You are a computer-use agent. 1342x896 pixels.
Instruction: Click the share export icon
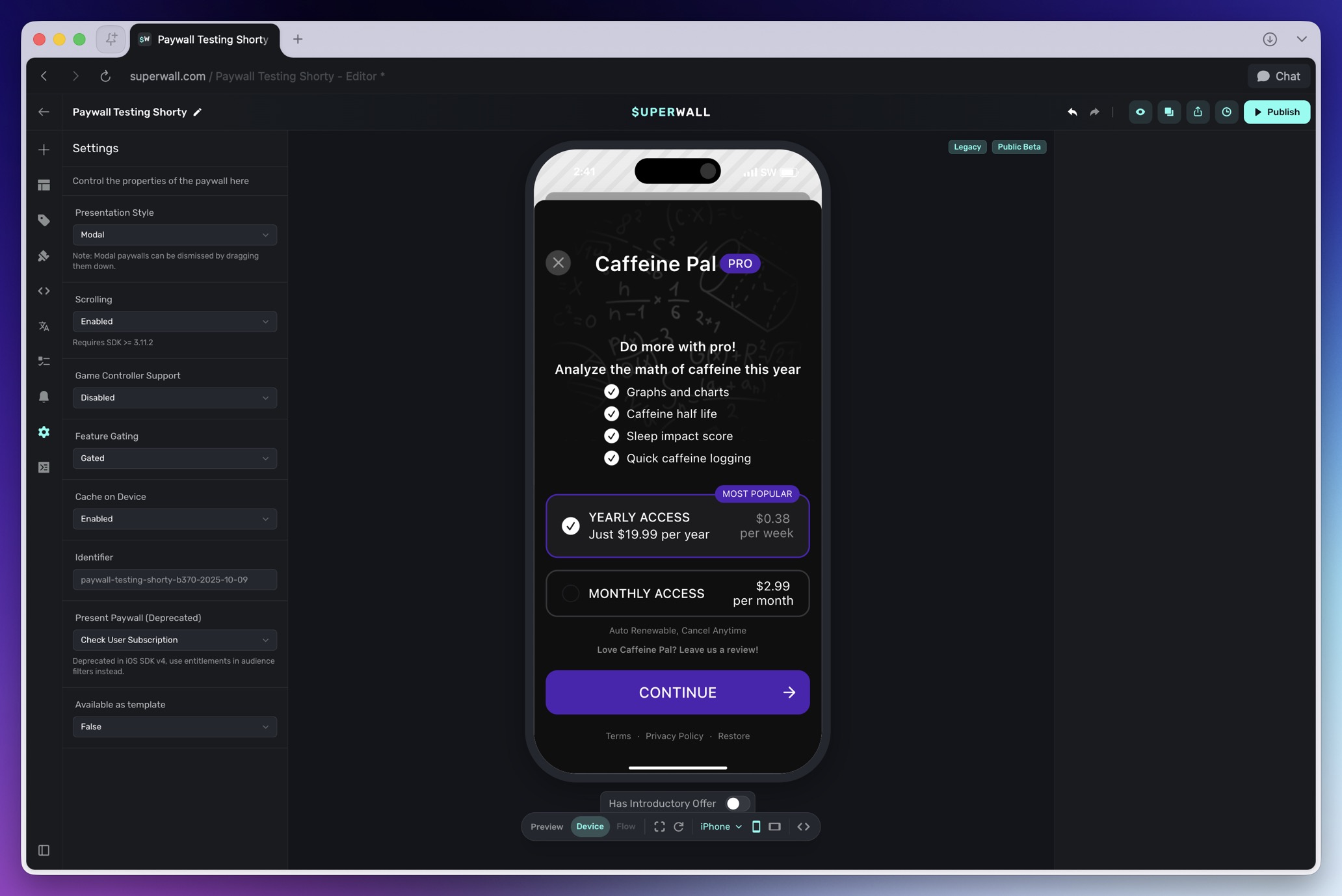(1198, 112)
